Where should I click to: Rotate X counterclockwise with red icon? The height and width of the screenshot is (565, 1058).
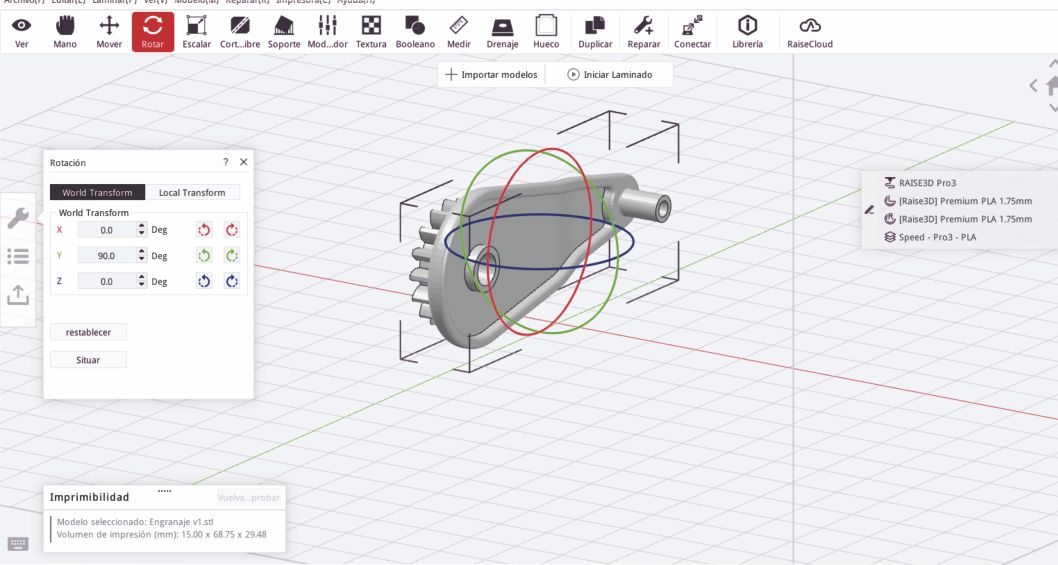204,230
